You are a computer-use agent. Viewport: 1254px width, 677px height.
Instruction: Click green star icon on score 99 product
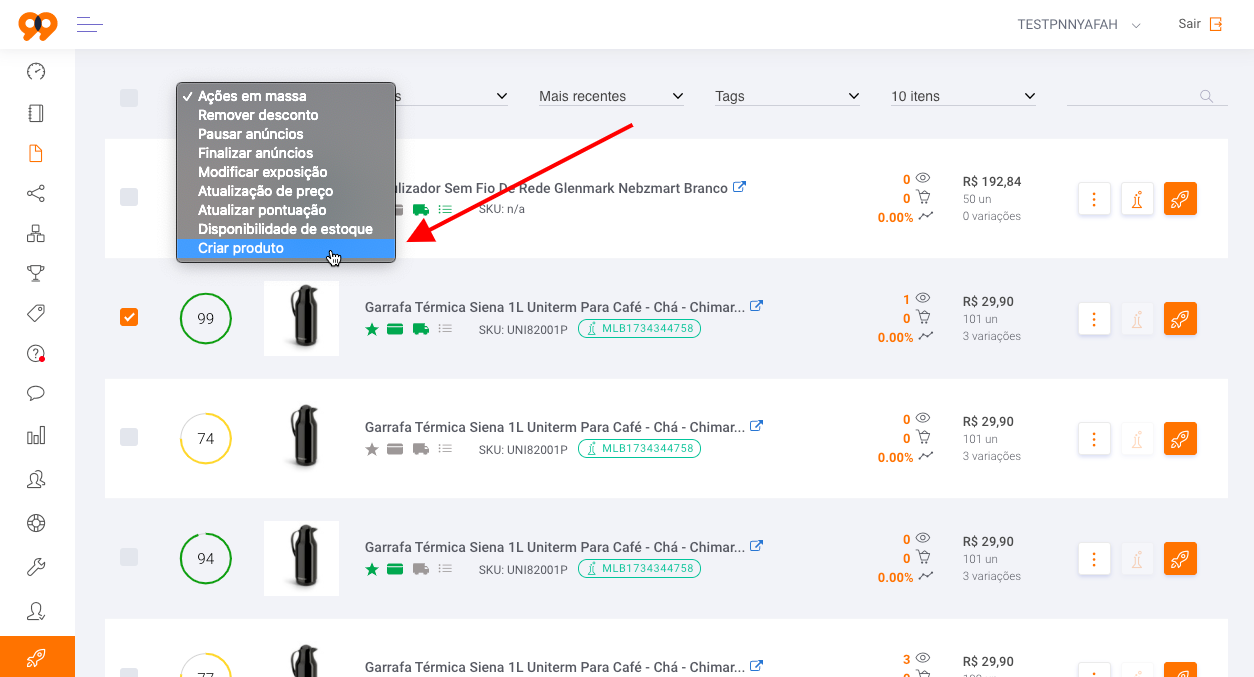pos(372,329)
